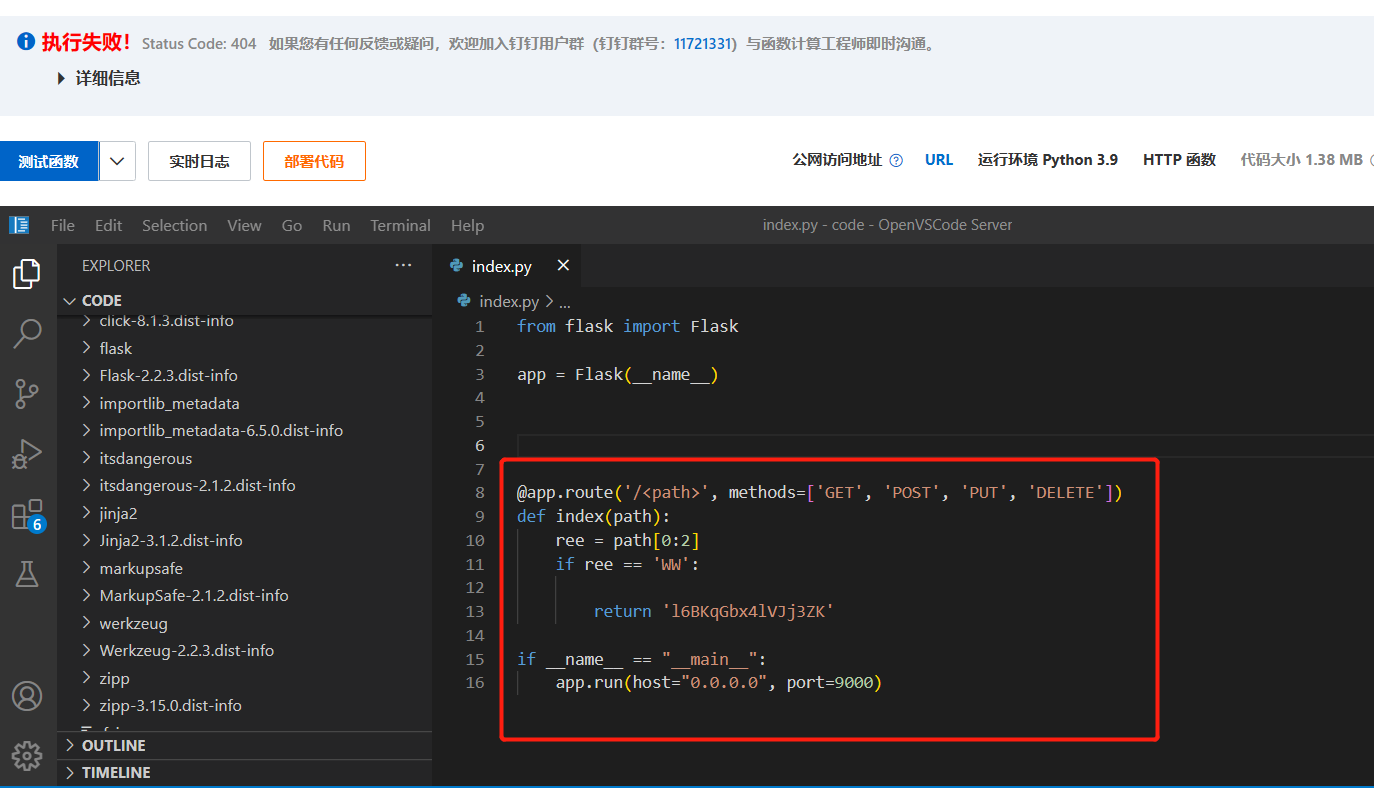Viewport: 1374px width, 788px height.
Task: Open the Help menu
Action: (x=467, y=225)
